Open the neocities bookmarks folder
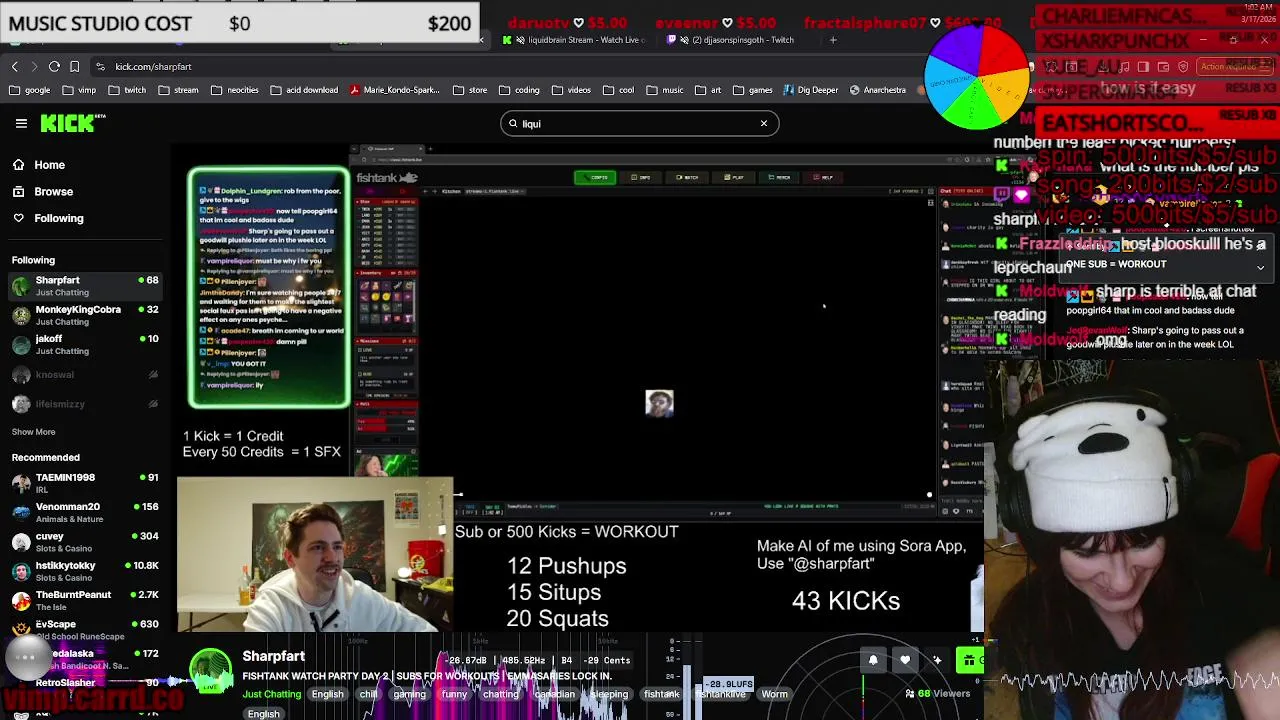This screenshot has width=1280, height=720. pyautogui.click(x=235, y=90)
